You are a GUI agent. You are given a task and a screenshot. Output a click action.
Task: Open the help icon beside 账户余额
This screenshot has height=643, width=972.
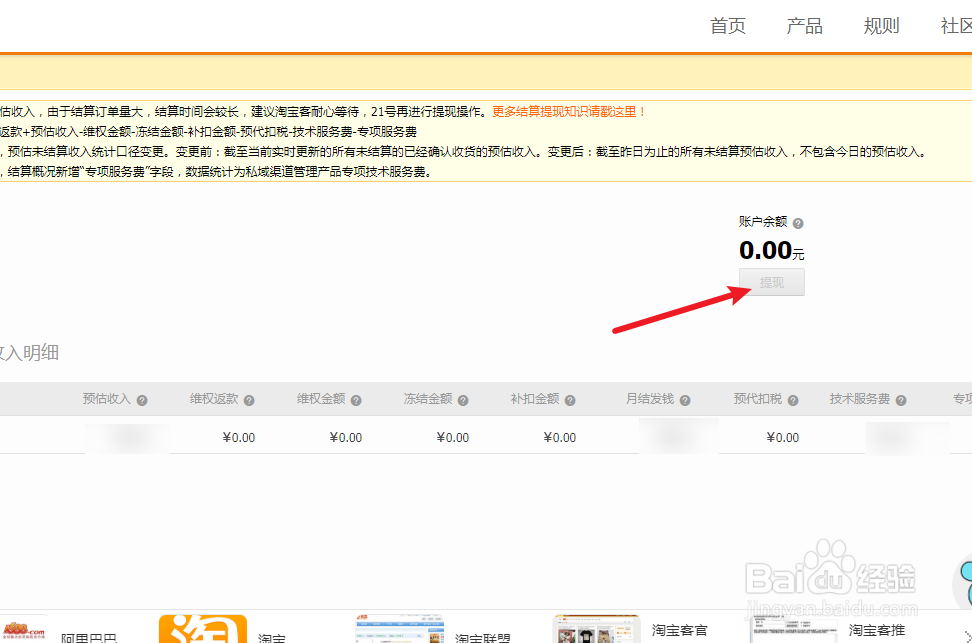pyautogui.click(x=797, y=221)
